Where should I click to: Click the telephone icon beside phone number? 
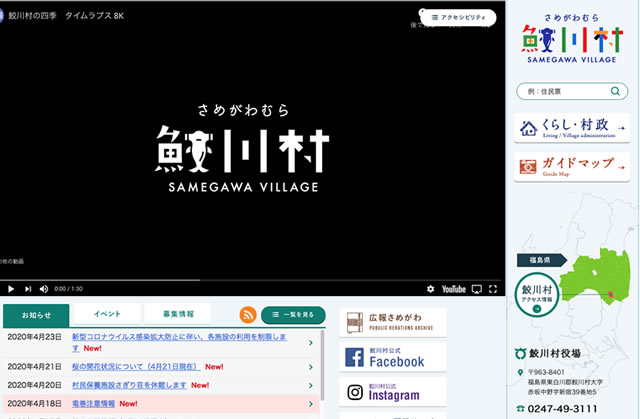coord(520,408)
